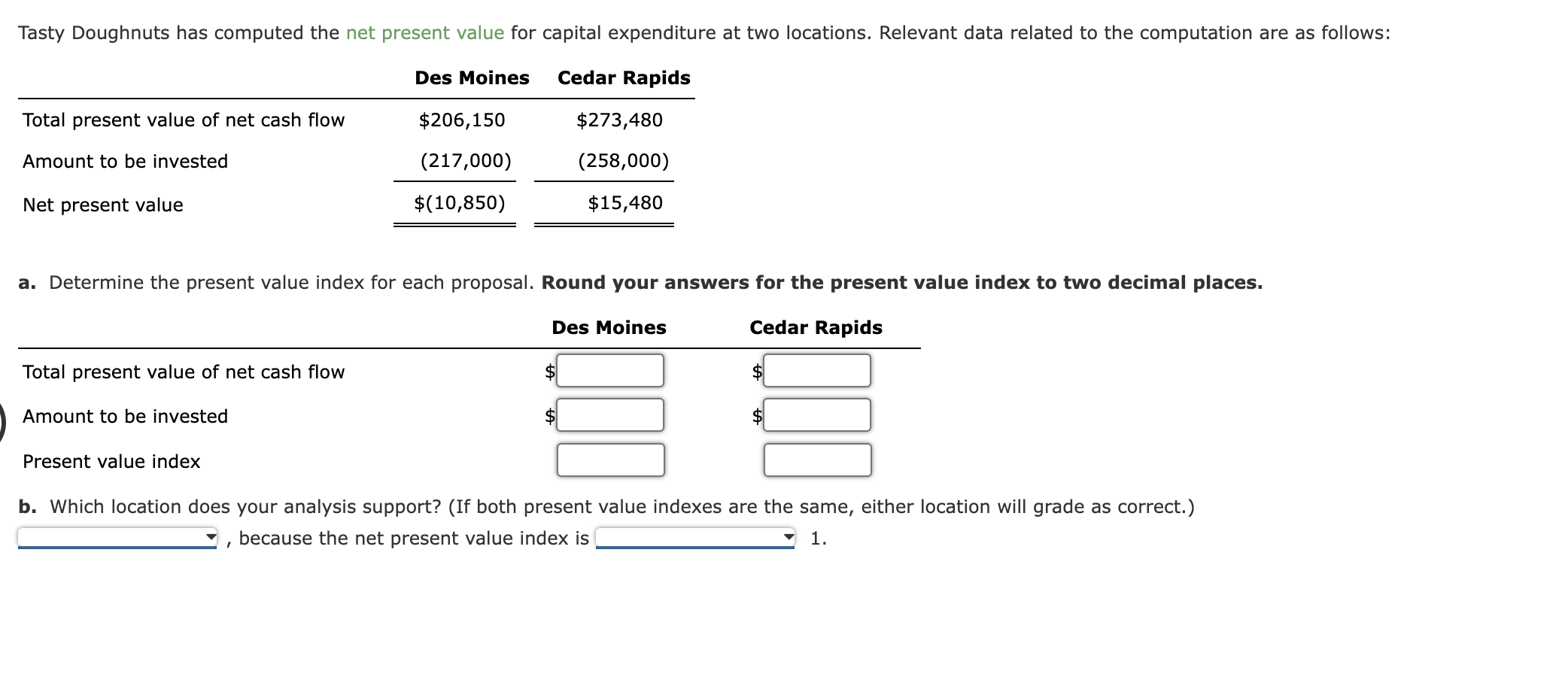This screenshot has height=674, width=1568.
Task: Open the net present value link
Action: [424, 32]
